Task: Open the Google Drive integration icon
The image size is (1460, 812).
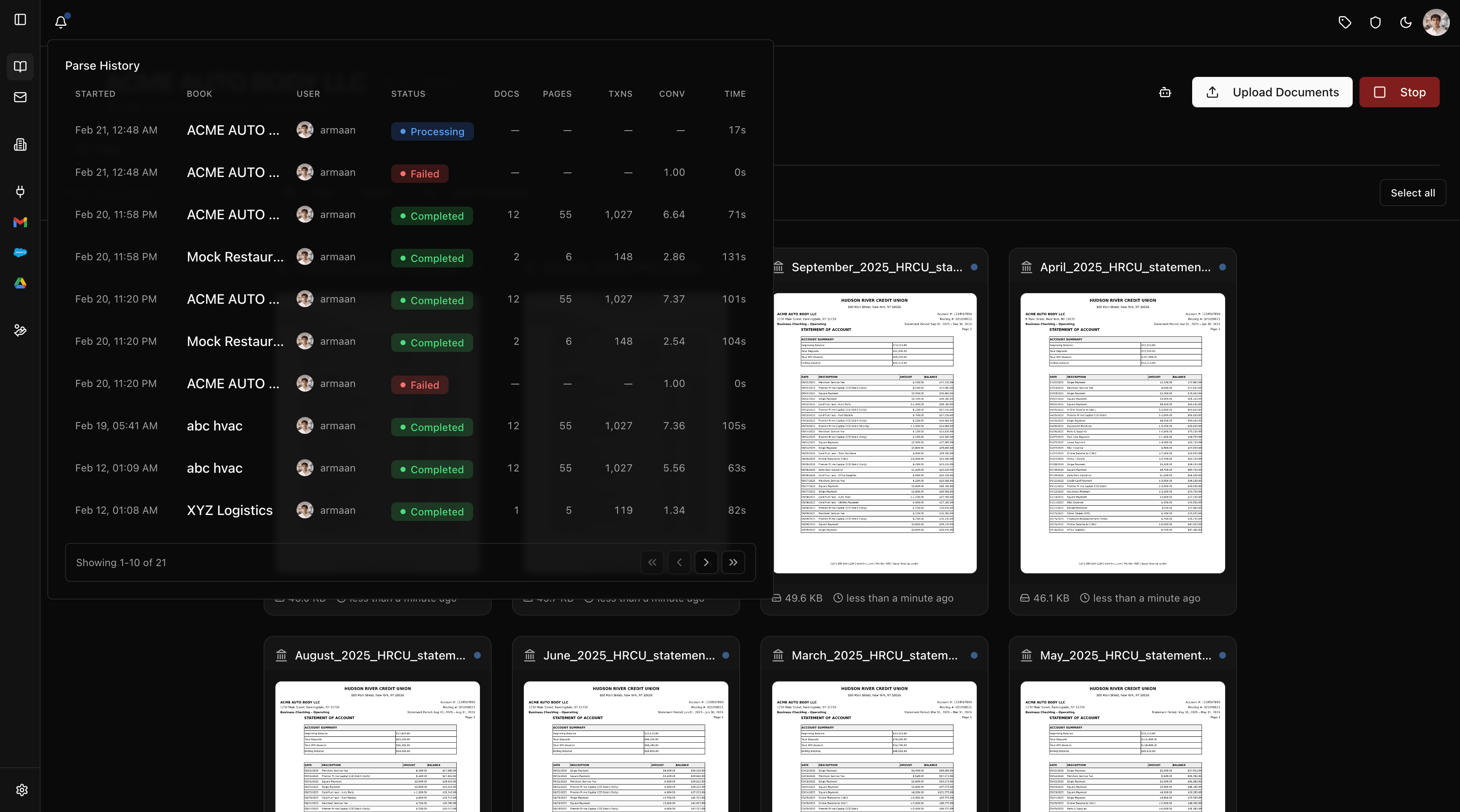Action: coord(20,283)
